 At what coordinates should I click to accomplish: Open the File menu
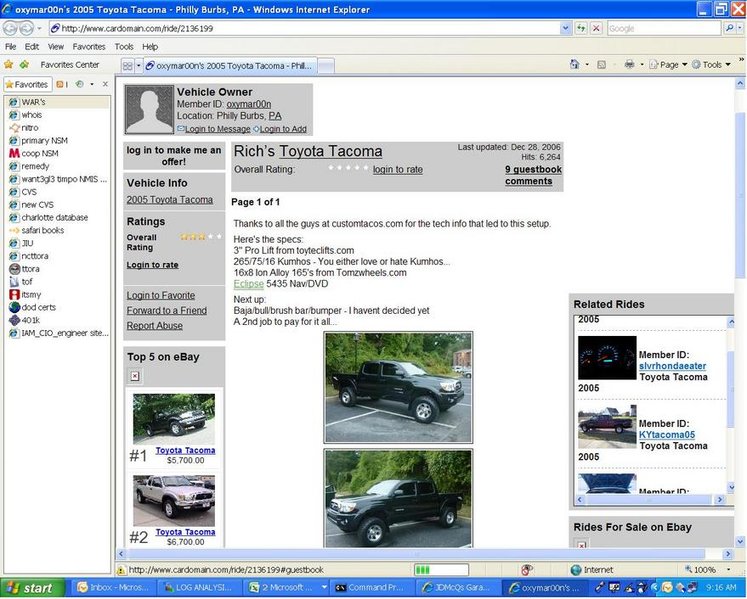tap(10, 47)
